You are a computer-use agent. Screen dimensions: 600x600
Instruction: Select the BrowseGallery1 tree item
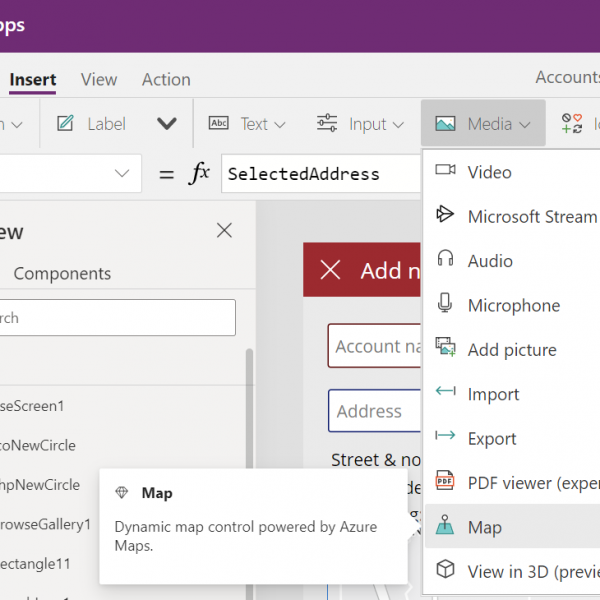45,524
